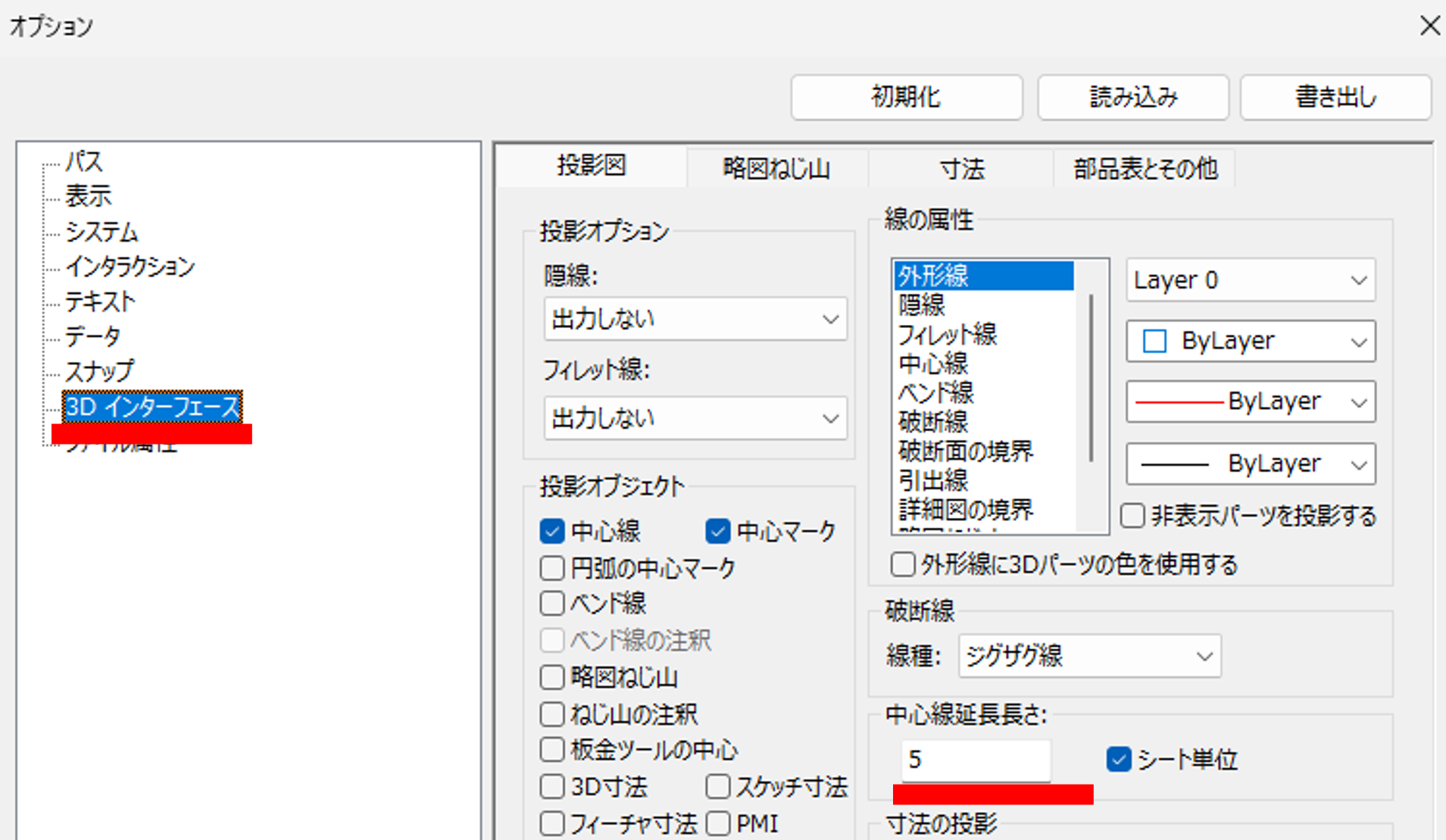1446x840 pixels.
Task: Open the 破断線 線種 ジグザグ線 dropdown
Action: pos(1088,656)
